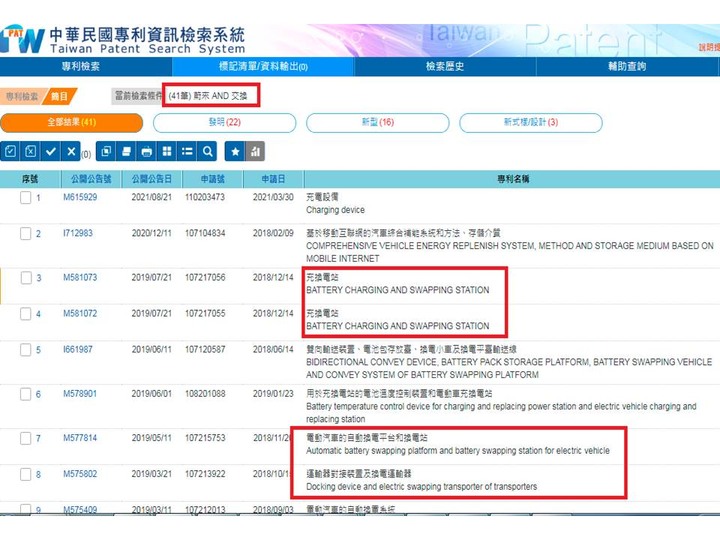Click application number 107104834
720x540 pixels.
pos(205,233)
